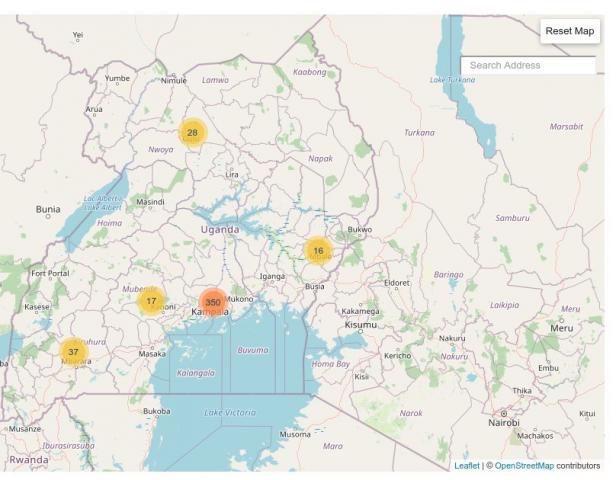Click the Mukono town label
The image size is (616, 480).
coord(239,299)
